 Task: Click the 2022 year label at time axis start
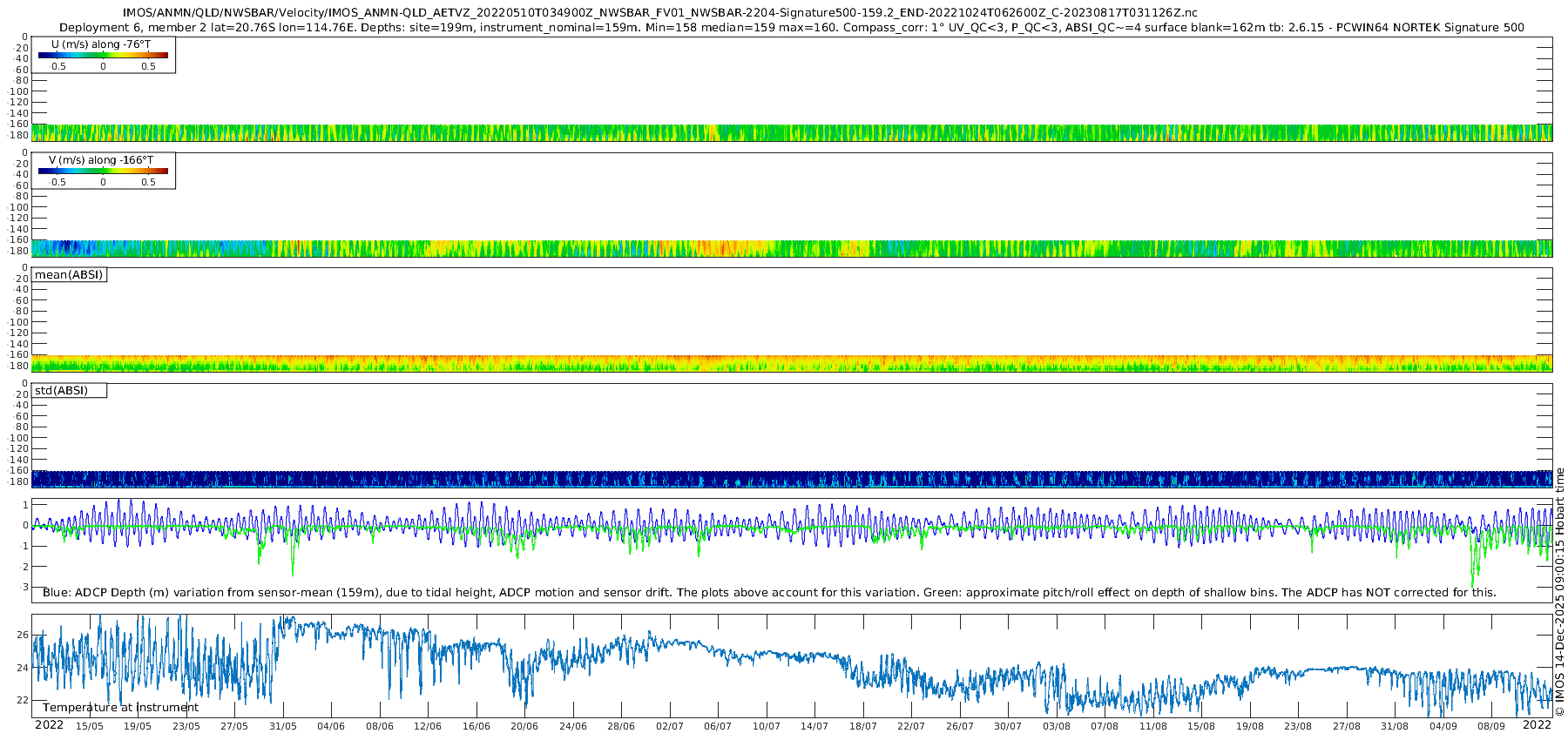[49, 725]
